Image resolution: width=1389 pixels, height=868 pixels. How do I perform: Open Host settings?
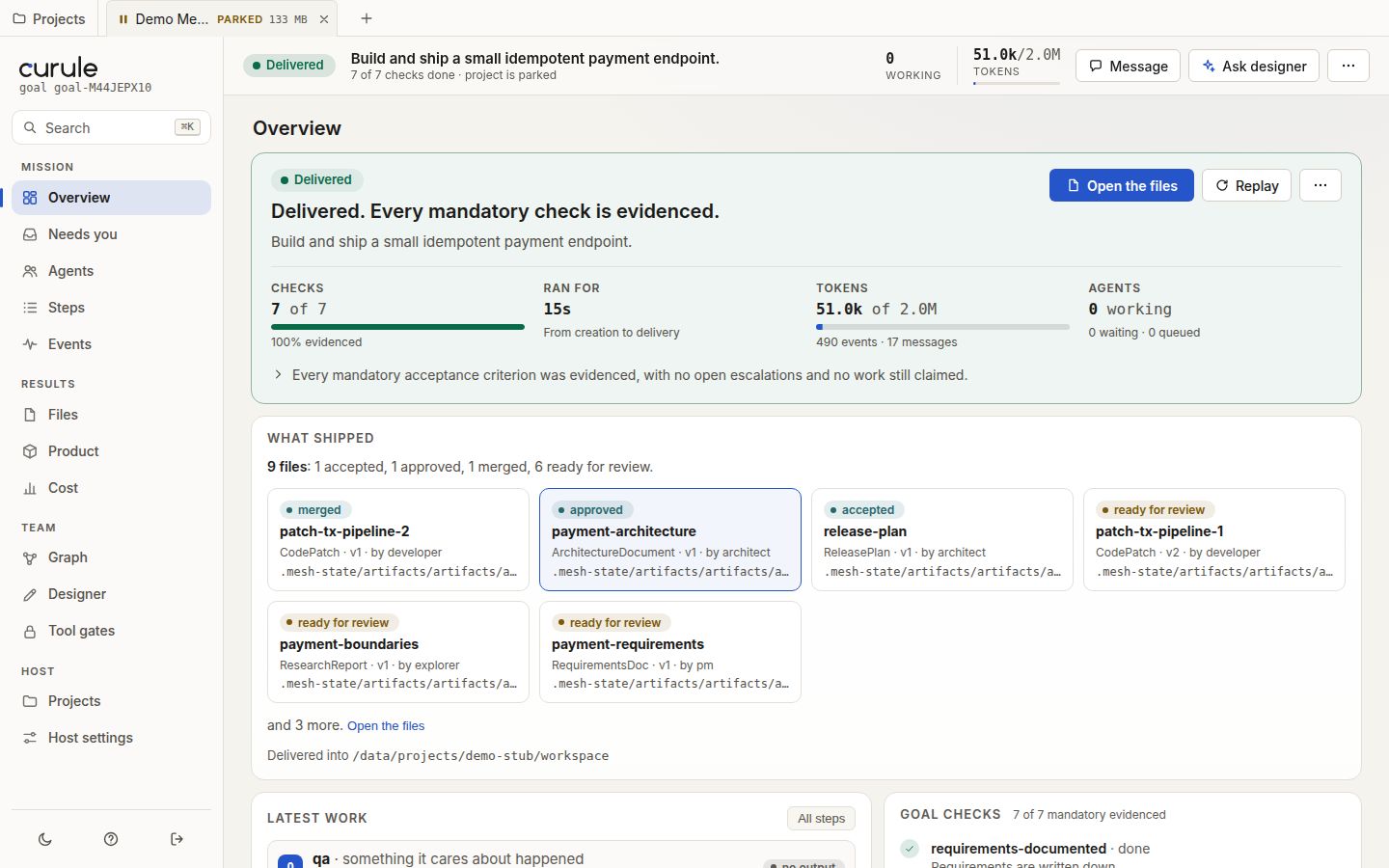(x=111, y=738)
